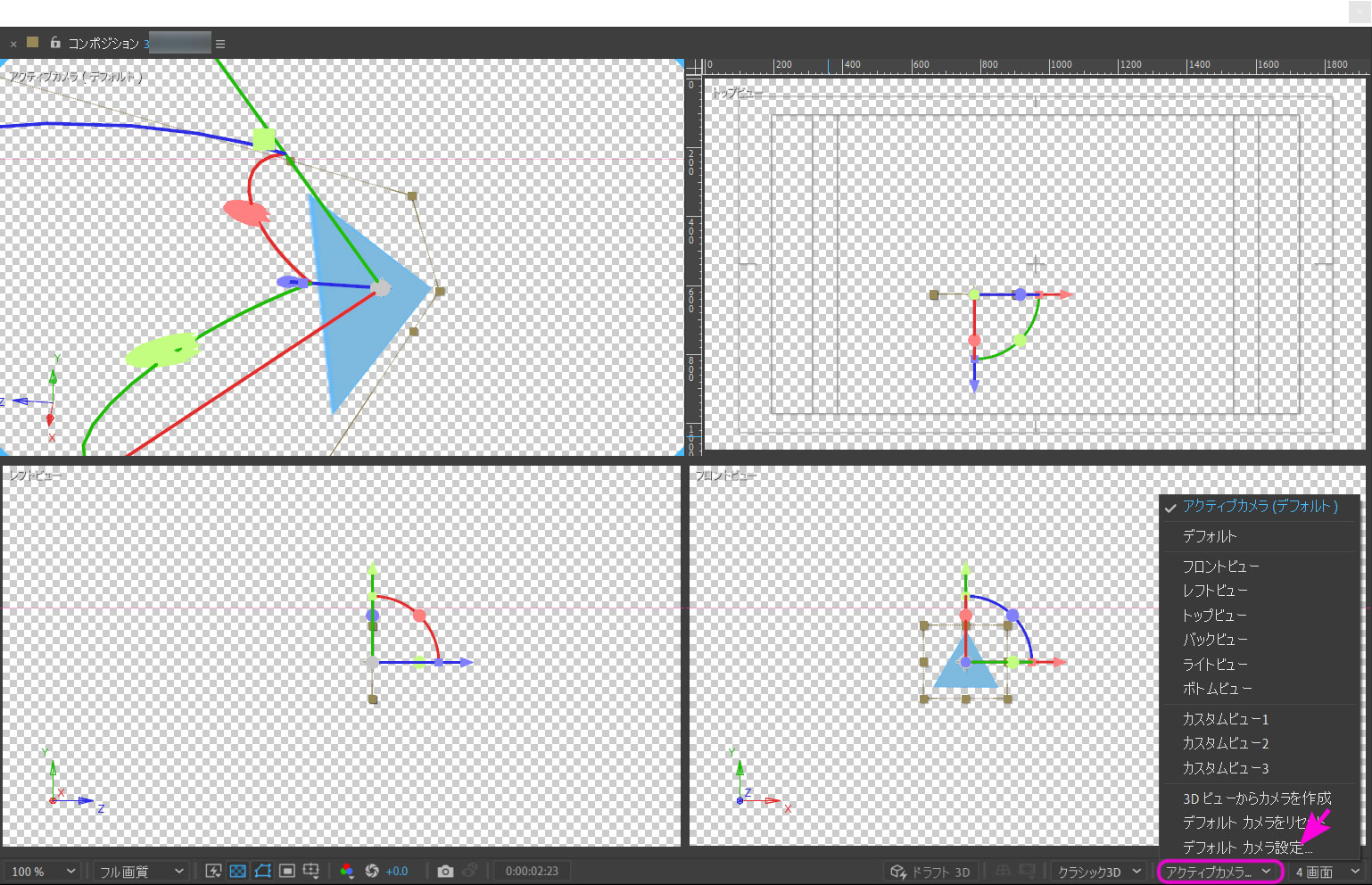
Task: Click the tan composition label color swatch
Action: pos(33,43)
